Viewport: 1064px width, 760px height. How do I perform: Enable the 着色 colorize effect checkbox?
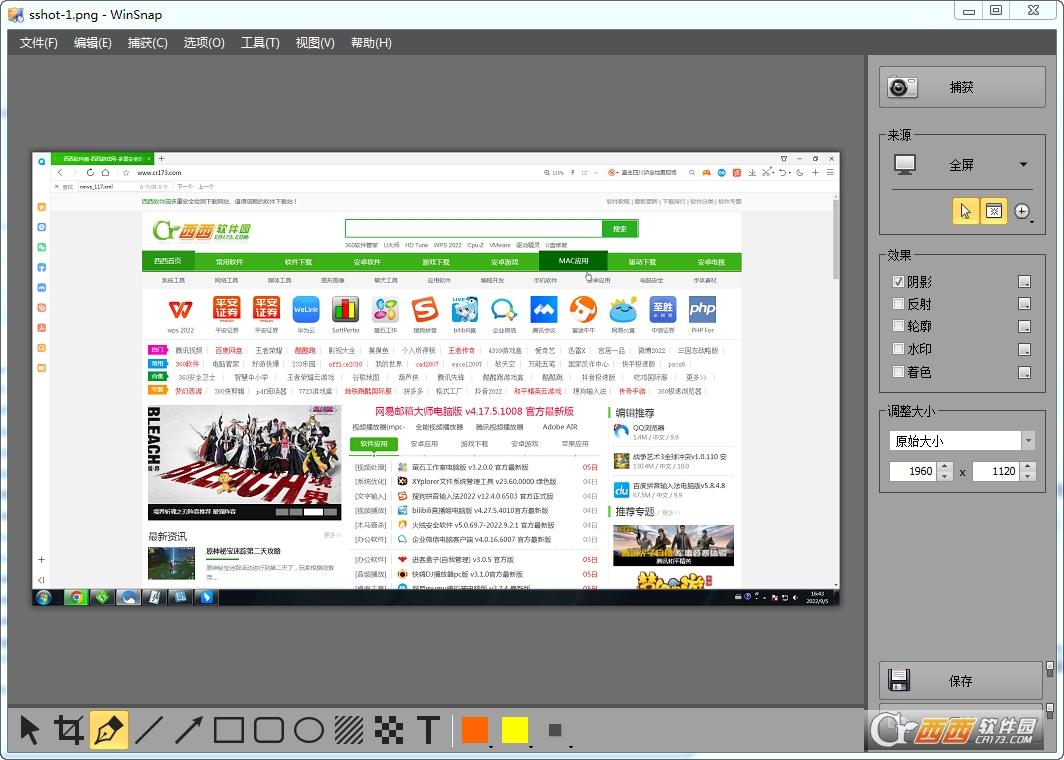(898, 372)
